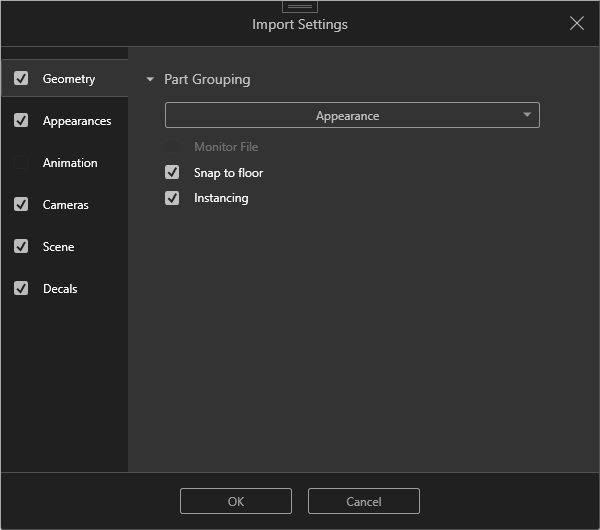Confirm import with the OK button
600x530 pixels.
click(x=236, y=501)
